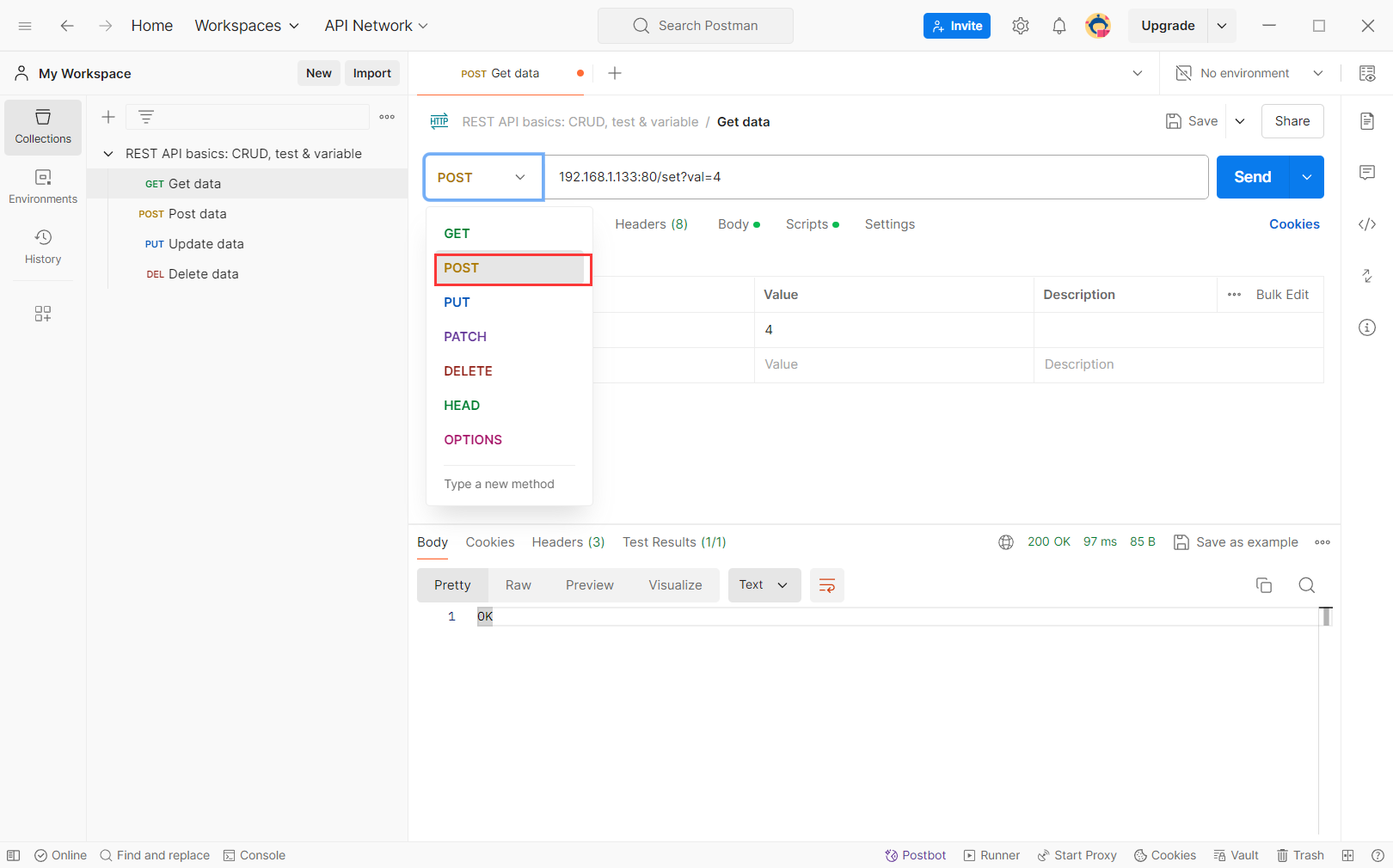Open Postbot from the status bar
The width and height of the screenshot is (1393, 868).
(x=916, y=855)
